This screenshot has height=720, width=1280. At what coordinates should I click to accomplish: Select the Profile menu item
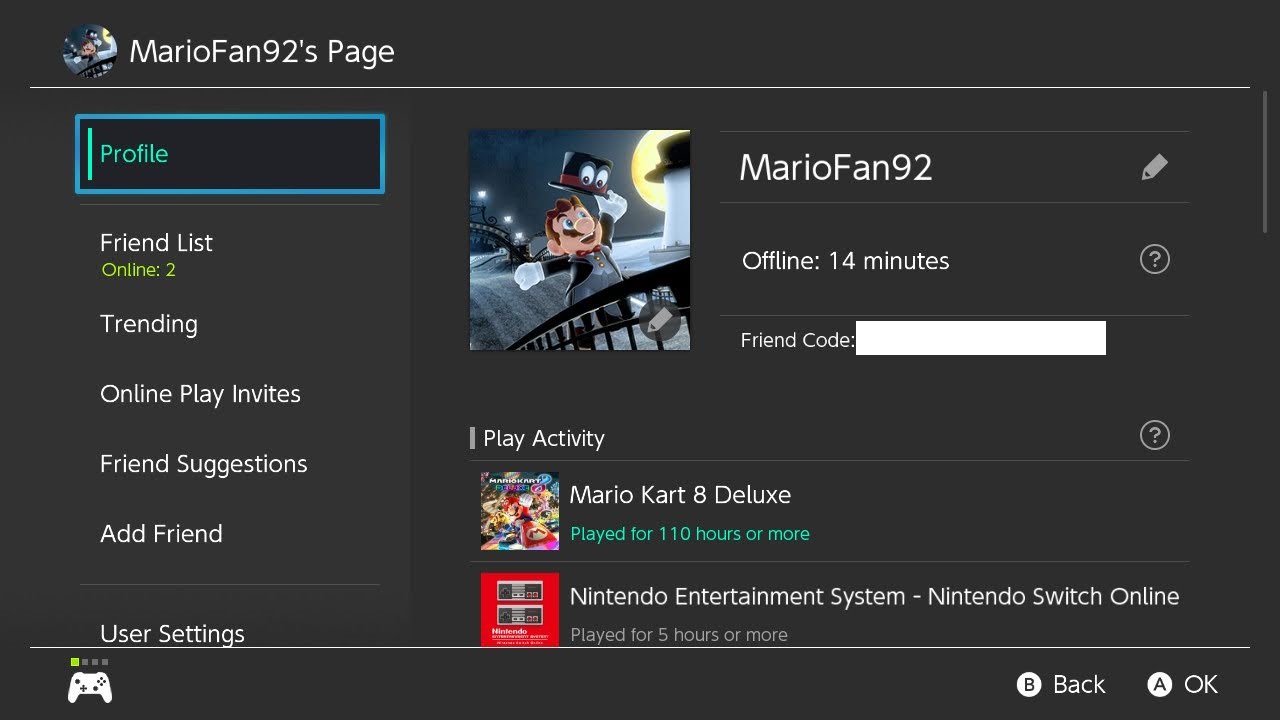click(x=230, y=154)
